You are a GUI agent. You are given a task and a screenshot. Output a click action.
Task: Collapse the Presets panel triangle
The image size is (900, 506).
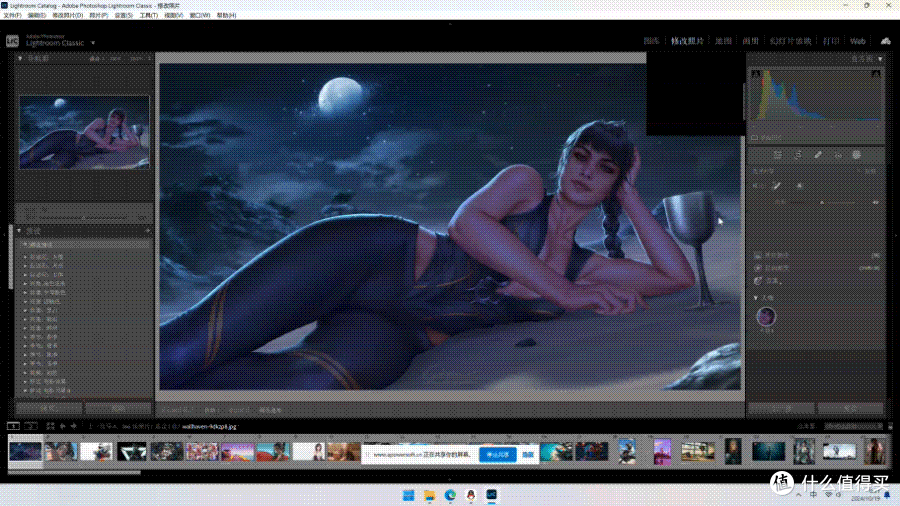coord(20,231)
